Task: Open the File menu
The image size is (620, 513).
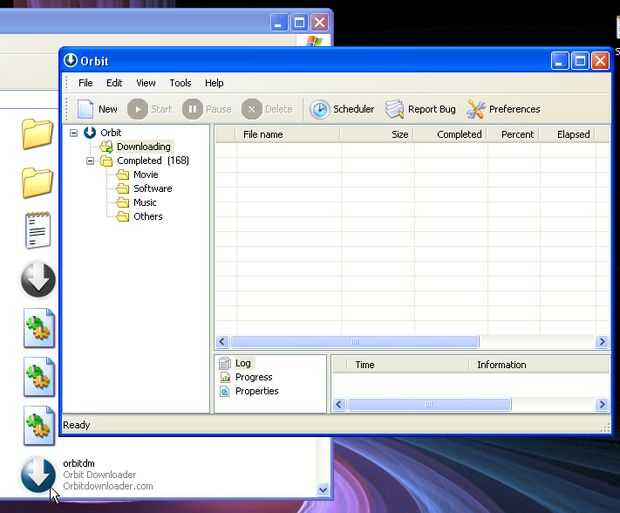Action: click(85, 83)
